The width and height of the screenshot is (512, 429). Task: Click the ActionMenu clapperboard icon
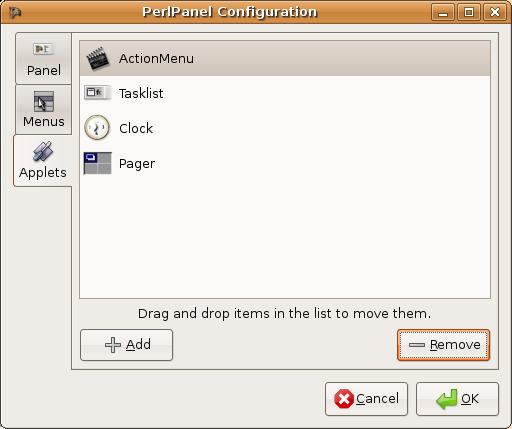(97, 59)
